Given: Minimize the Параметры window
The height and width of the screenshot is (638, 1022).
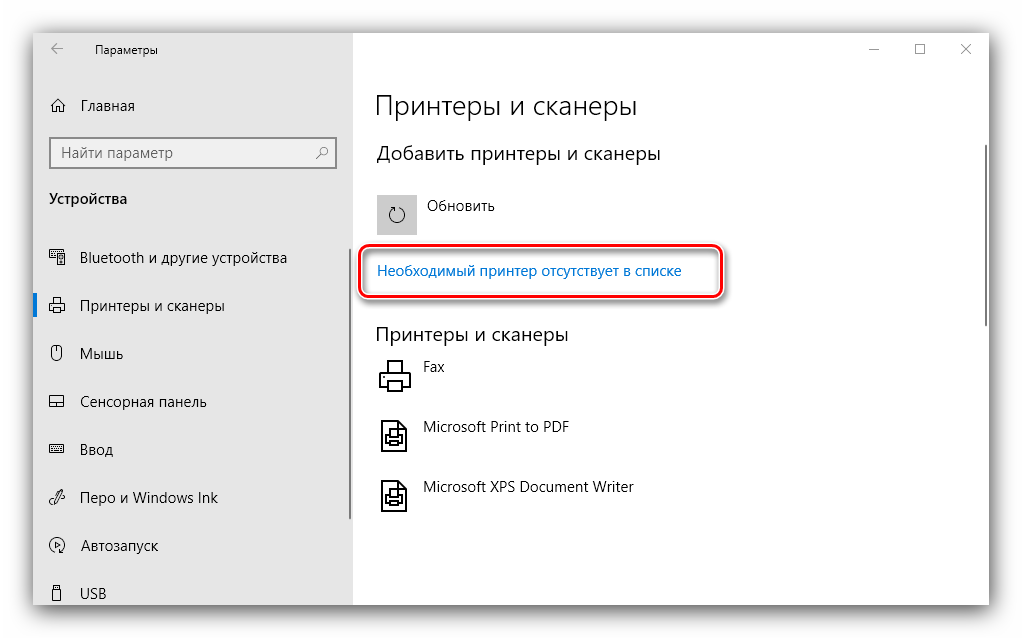Looking at the screenshot, I should tap(874, 50).
